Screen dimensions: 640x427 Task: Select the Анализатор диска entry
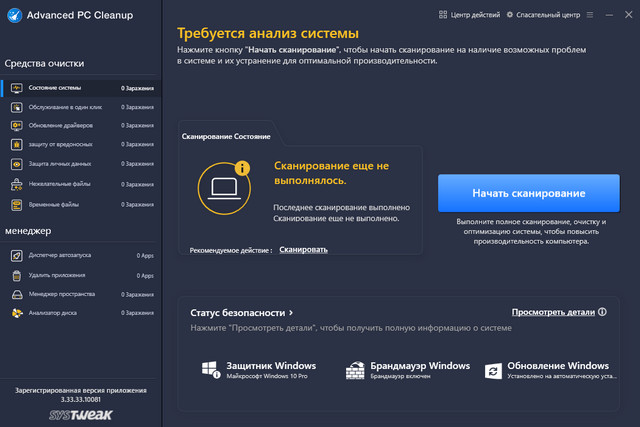82,313
